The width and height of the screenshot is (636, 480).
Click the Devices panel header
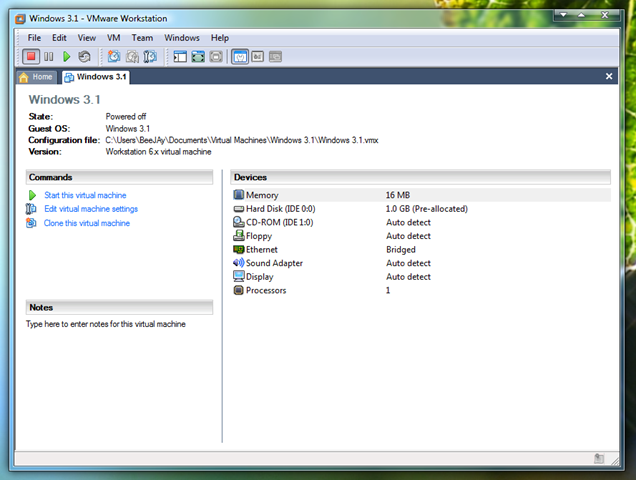(420, 177)
